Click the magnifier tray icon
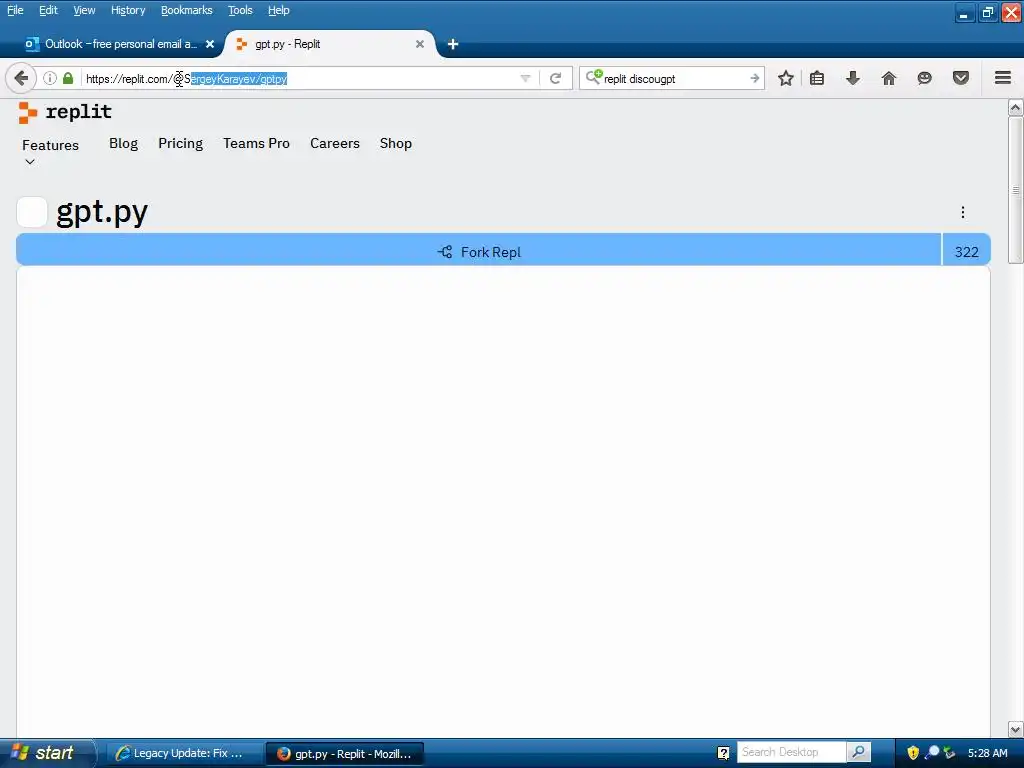Image resolution: width=1024 pixels, height=768 pixels. [932, 753]
